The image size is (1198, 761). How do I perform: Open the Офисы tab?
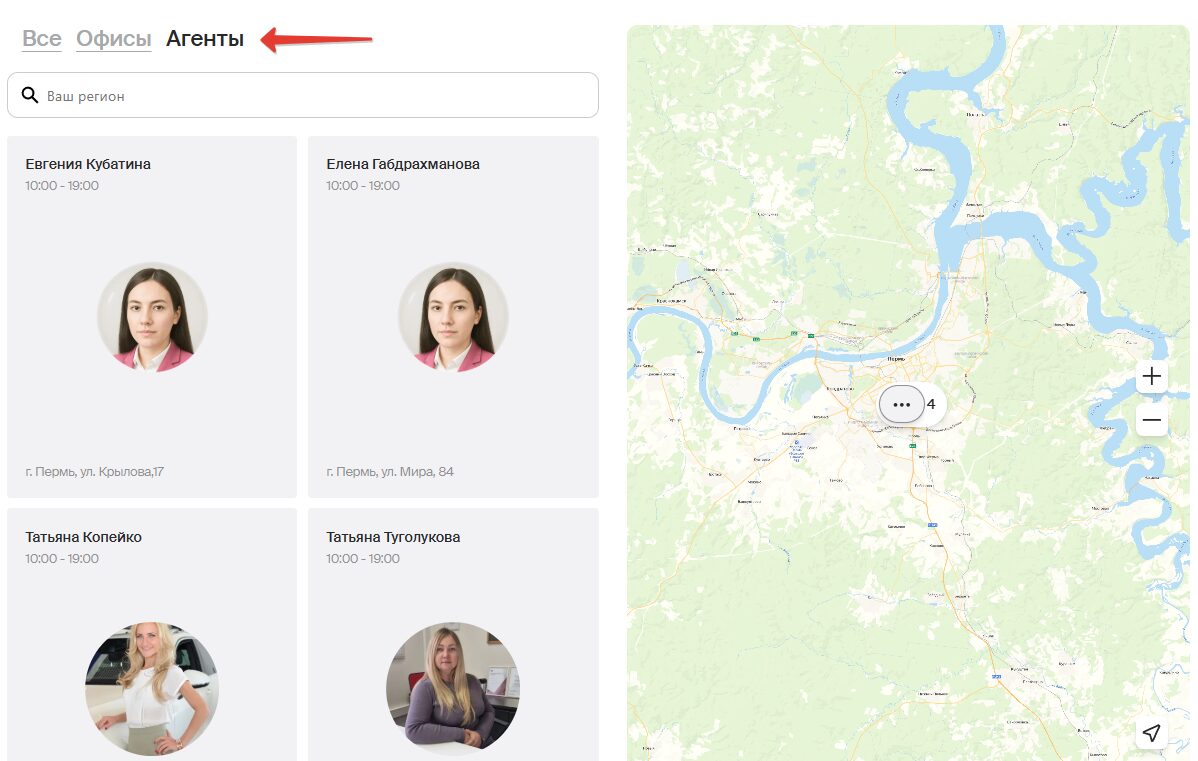coord(114,39)
